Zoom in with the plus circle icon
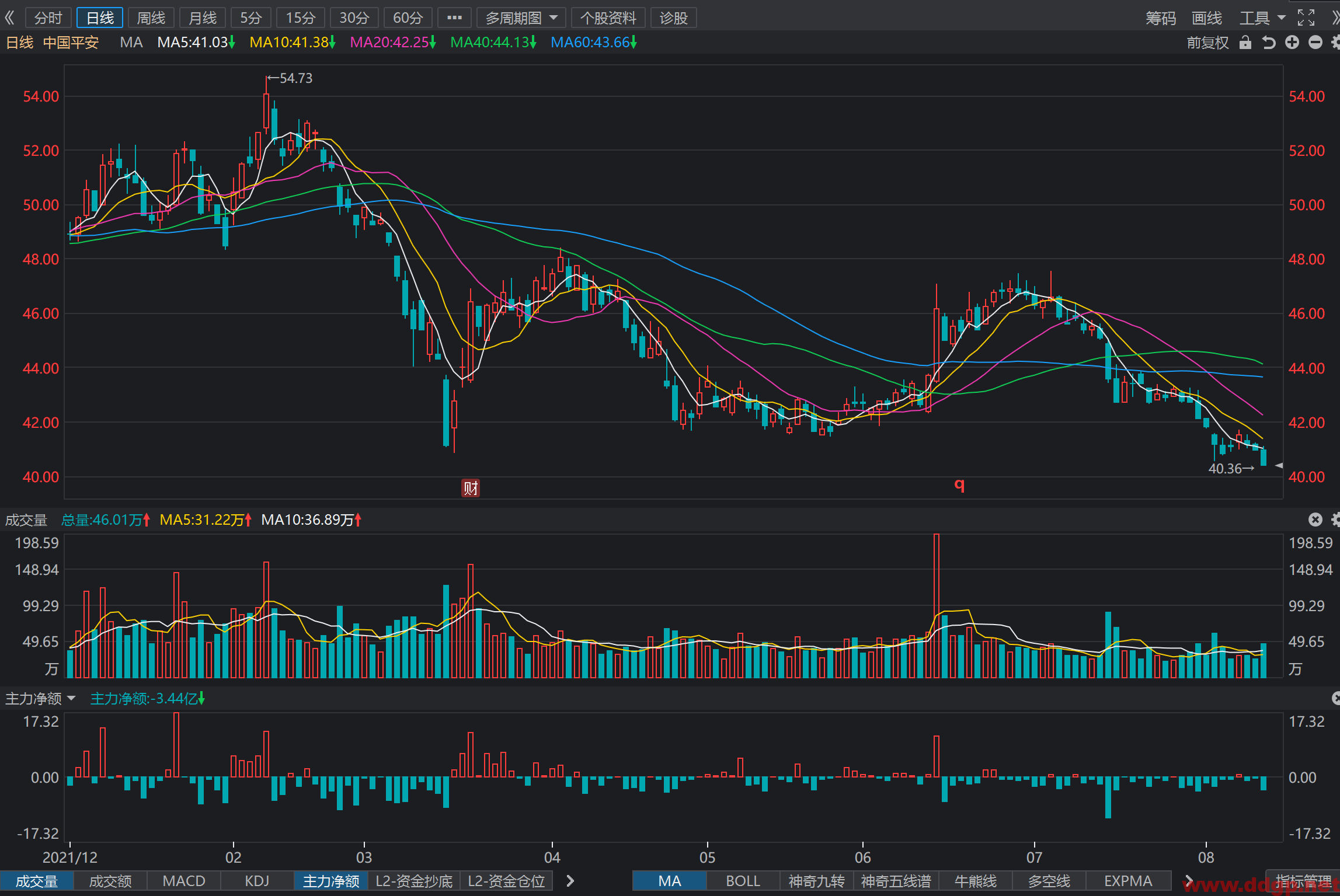Screen dimensions: 1340x896 (x=1292, y=43)
